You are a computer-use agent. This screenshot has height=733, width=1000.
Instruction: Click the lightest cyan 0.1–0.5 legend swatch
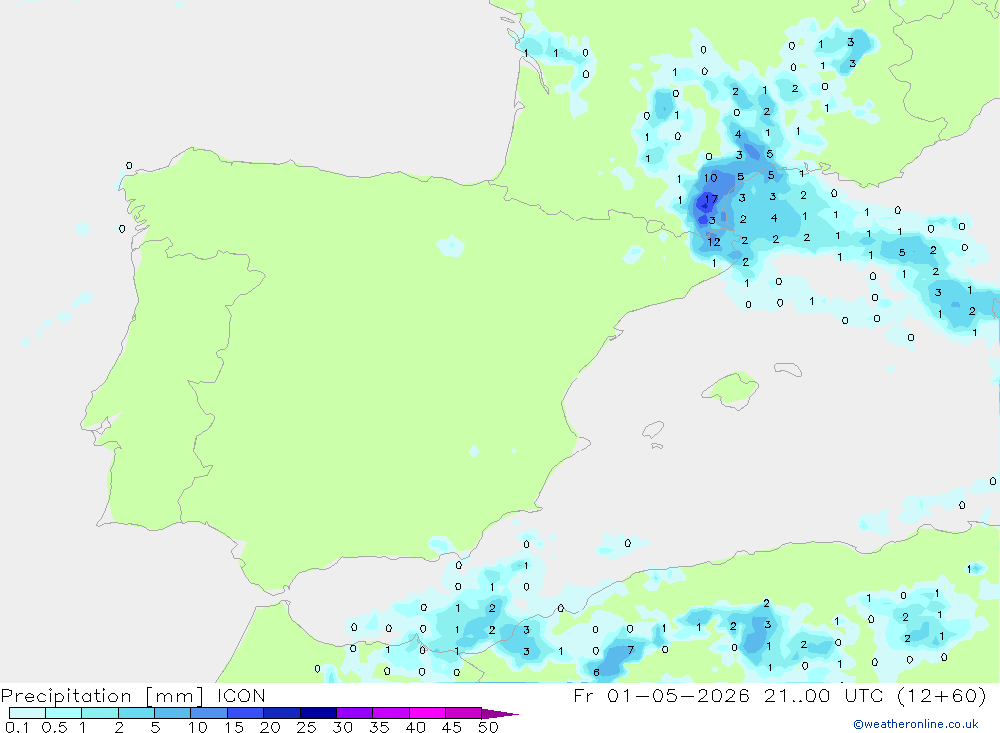[27, 713]
